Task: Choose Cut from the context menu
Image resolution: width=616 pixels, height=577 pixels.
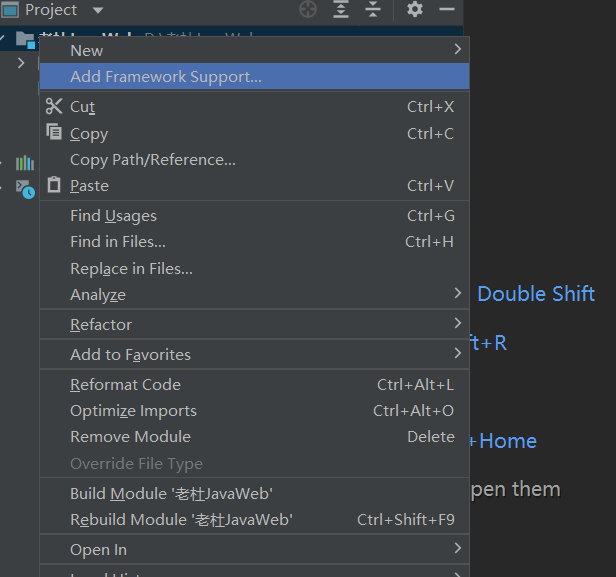Action: [x=82, y=107]
